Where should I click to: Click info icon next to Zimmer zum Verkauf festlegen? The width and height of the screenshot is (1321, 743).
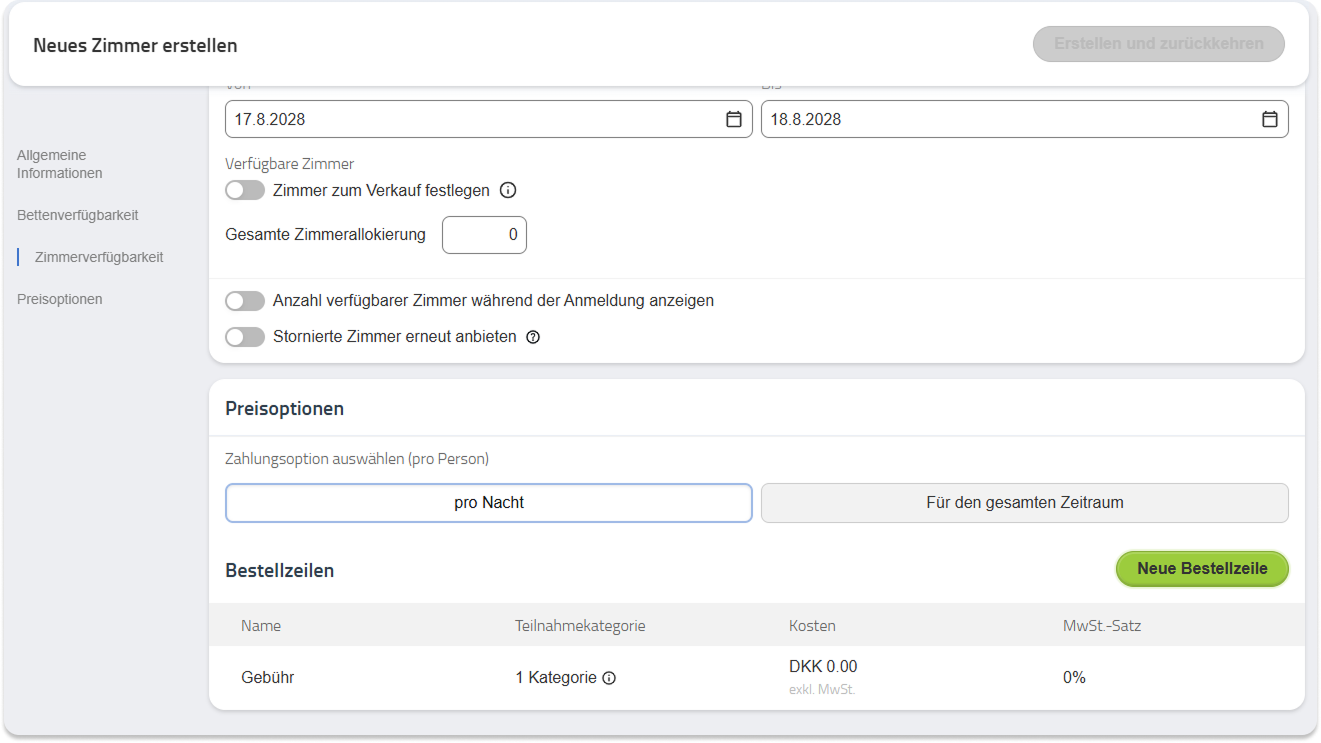click(508, 191)
